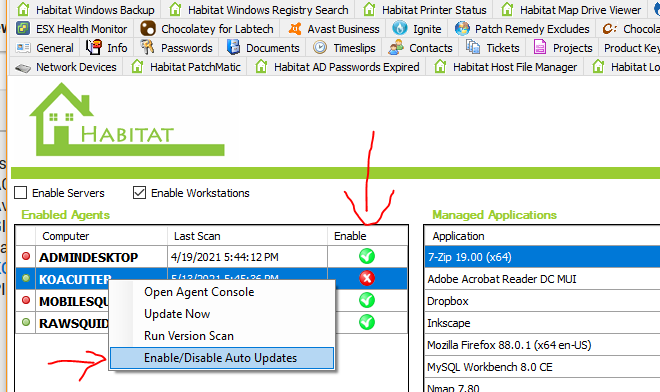Enable the Servers checkbox
Screen dimensions: 660x392
tap(21, 193)
